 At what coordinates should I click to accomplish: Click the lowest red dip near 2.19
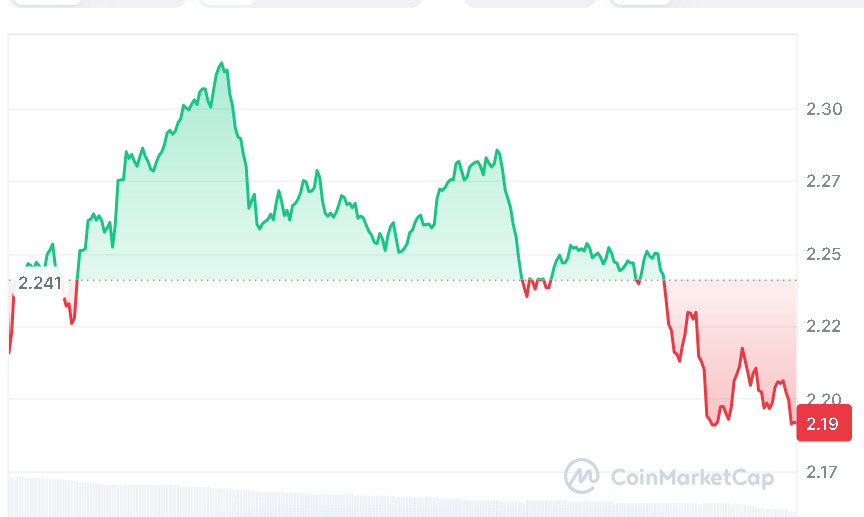click(x=714, y=425)
